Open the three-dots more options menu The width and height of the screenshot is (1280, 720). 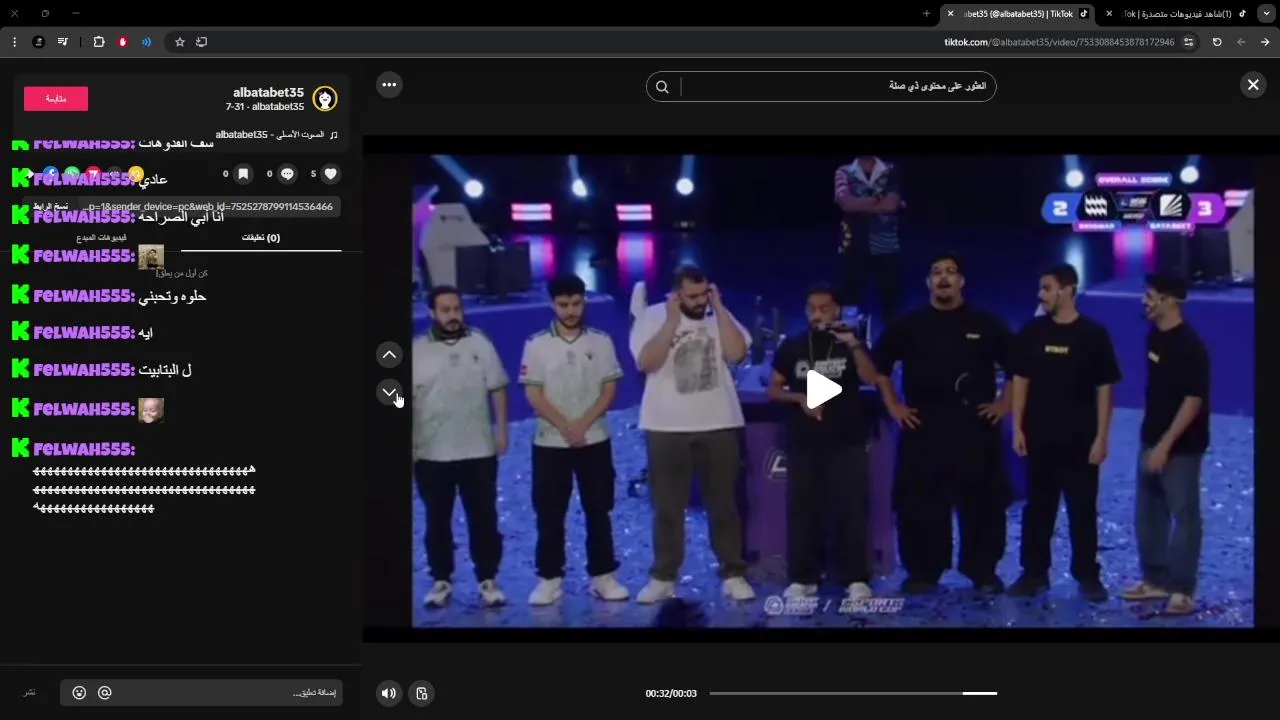click(x=389, y=85)
